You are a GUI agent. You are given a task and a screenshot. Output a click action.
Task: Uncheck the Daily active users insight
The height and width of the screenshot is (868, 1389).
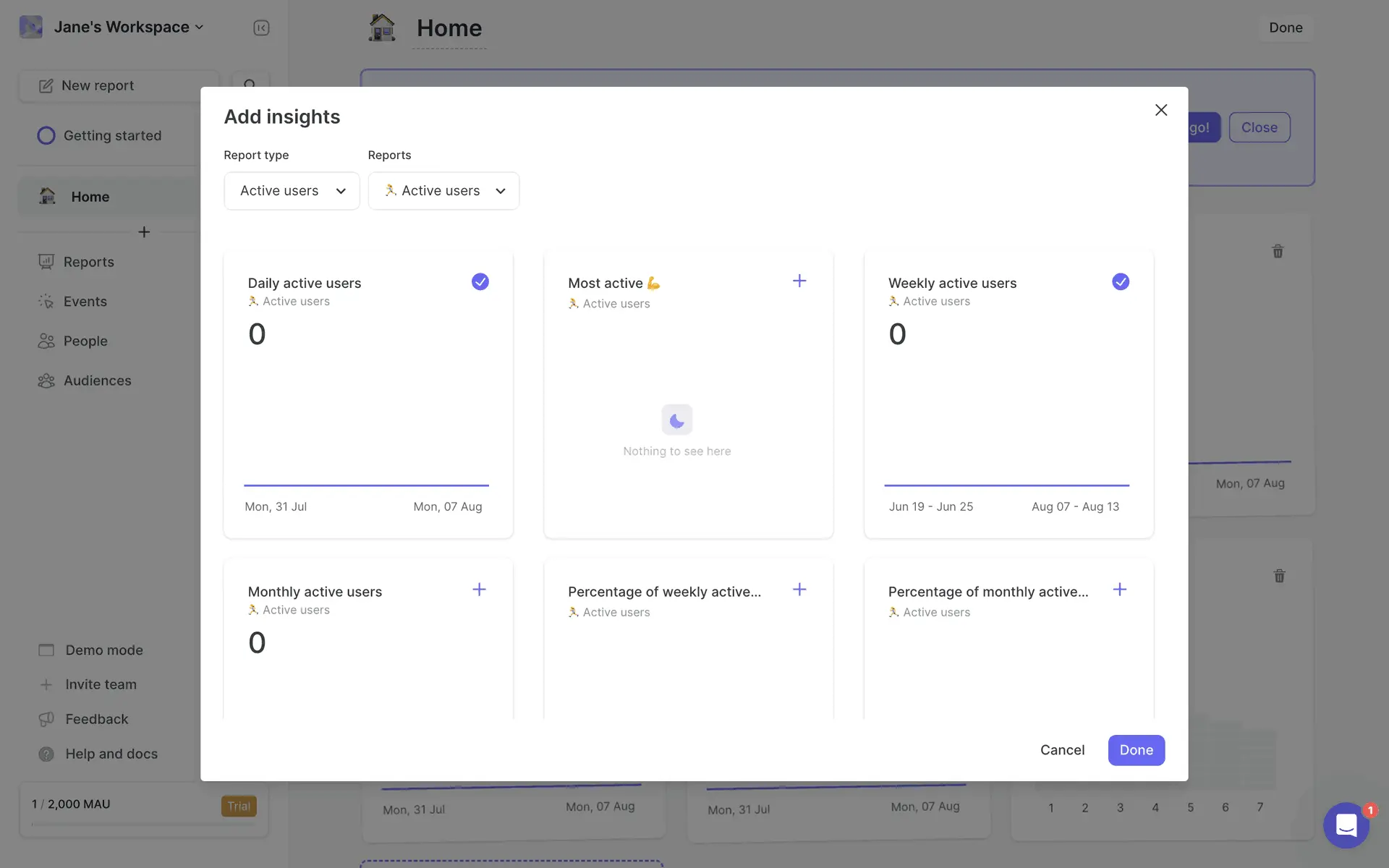click(x=480, y=282)
